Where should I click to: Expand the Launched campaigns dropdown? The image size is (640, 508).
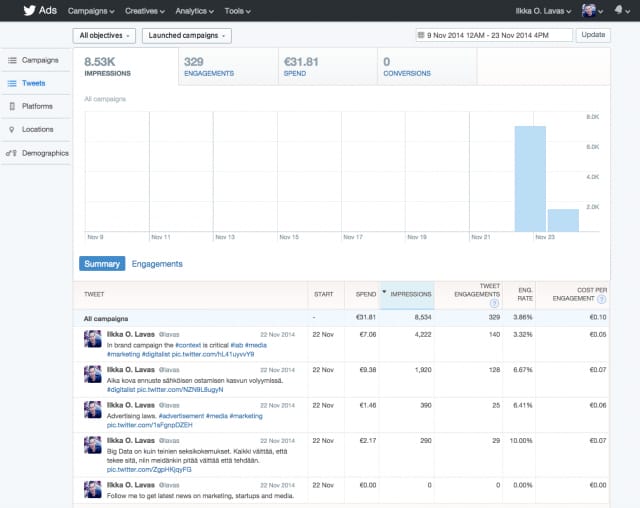point(186,35)
